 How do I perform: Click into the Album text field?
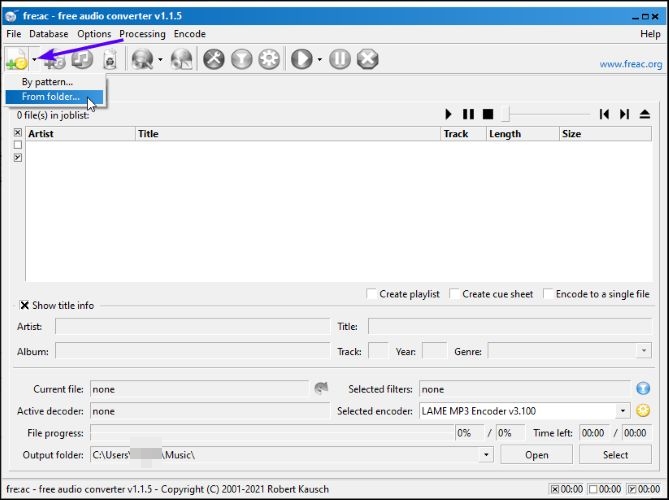click(192, 351)
